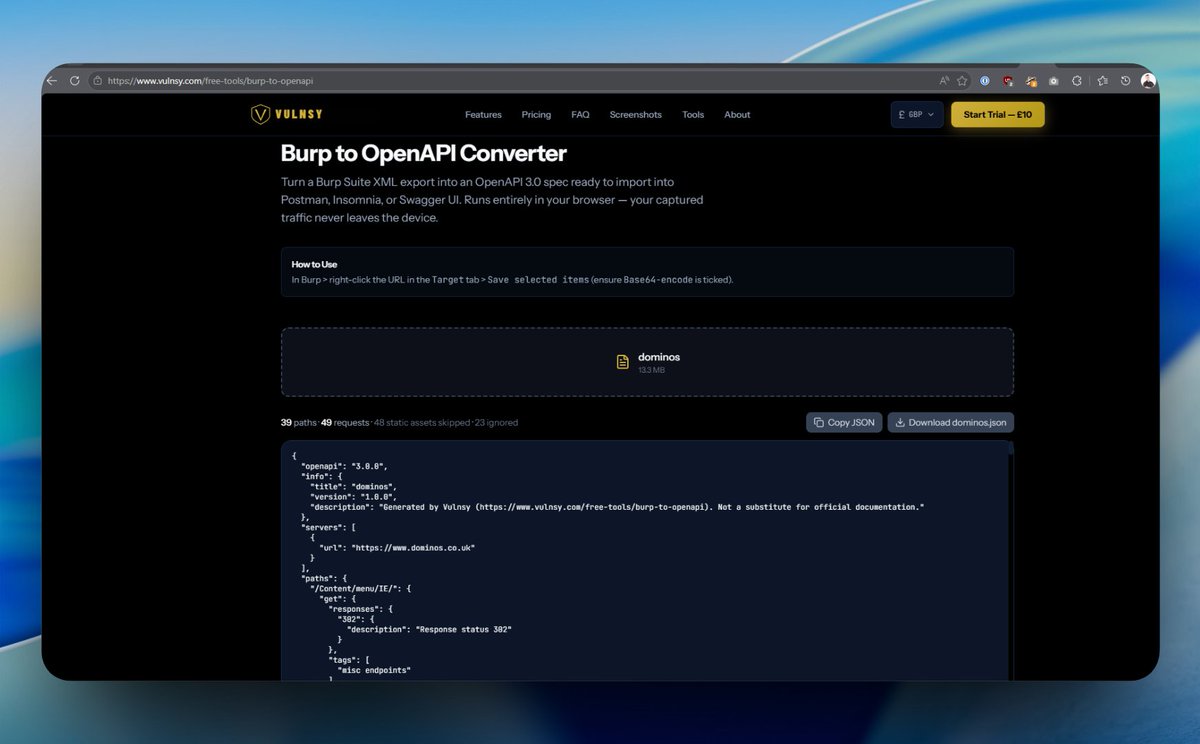Open the FAQ nav item
The width and height of the screenshot is (1200, 744).
(580, 115)
